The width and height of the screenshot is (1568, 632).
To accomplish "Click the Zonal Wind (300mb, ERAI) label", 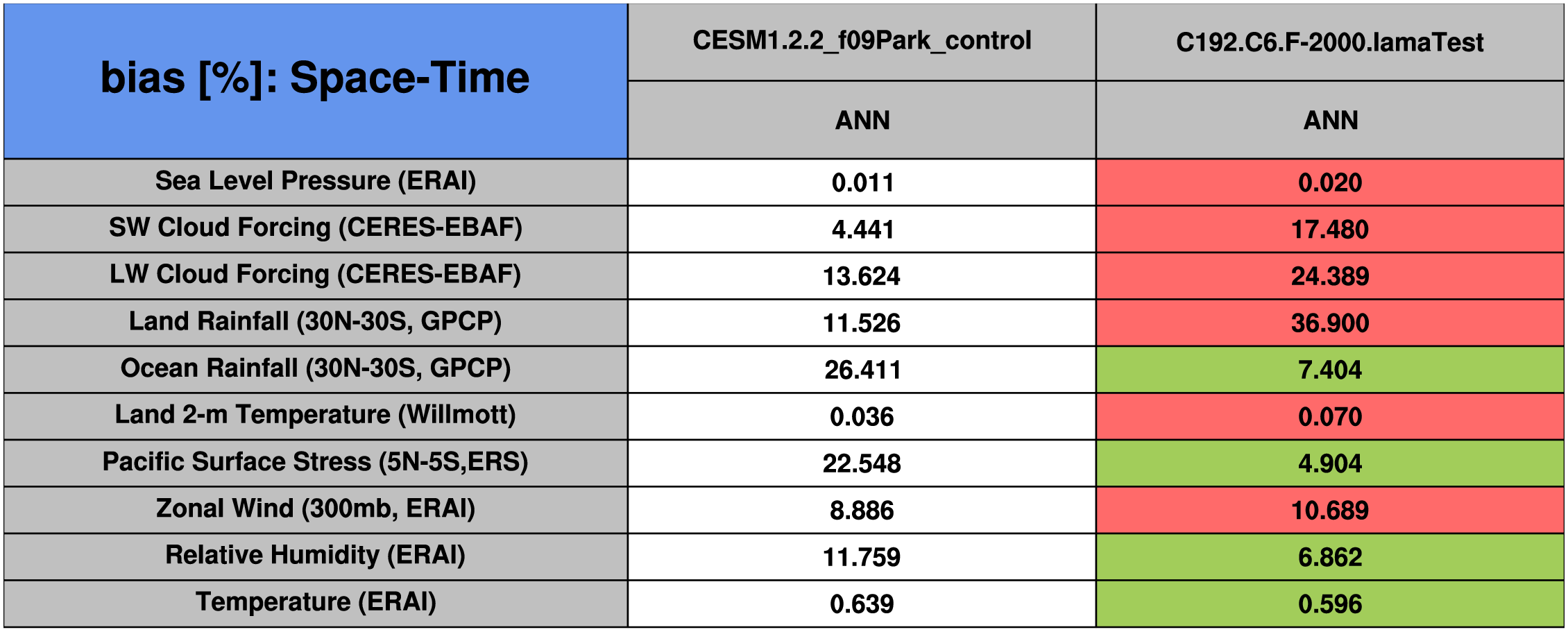I will 316,509.
